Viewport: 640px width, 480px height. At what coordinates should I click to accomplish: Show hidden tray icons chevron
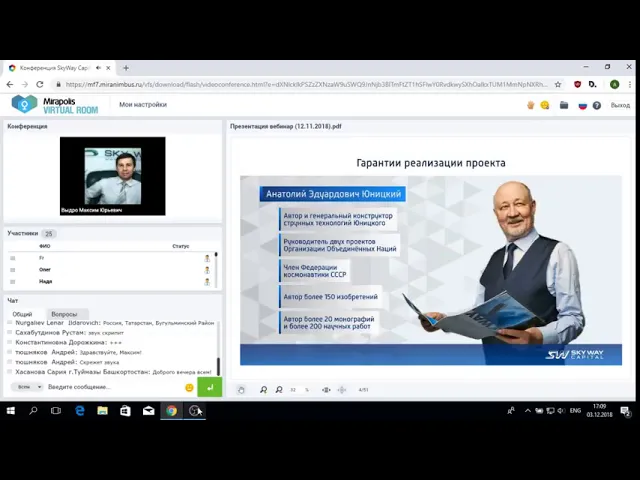(x=527, y=411)
